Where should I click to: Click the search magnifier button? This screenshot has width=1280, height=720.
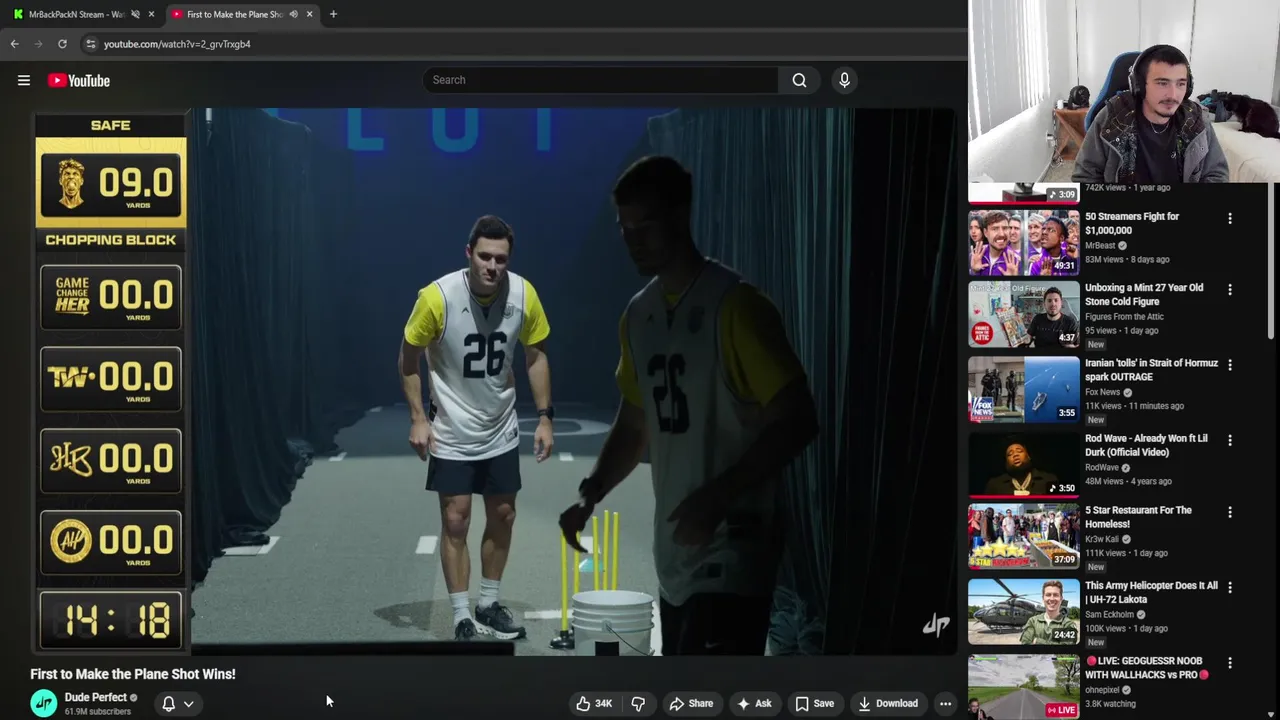799,80
